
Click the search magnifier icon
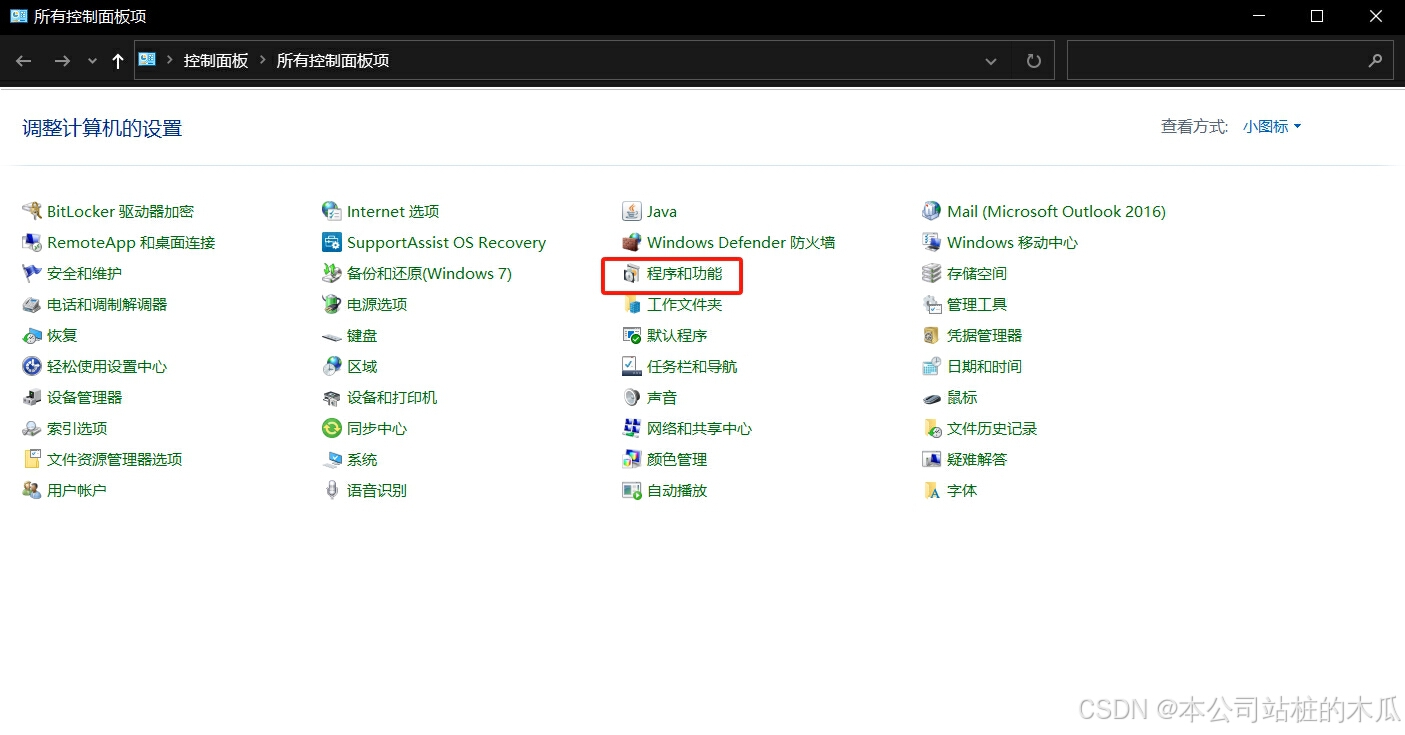pos(1375,61)
